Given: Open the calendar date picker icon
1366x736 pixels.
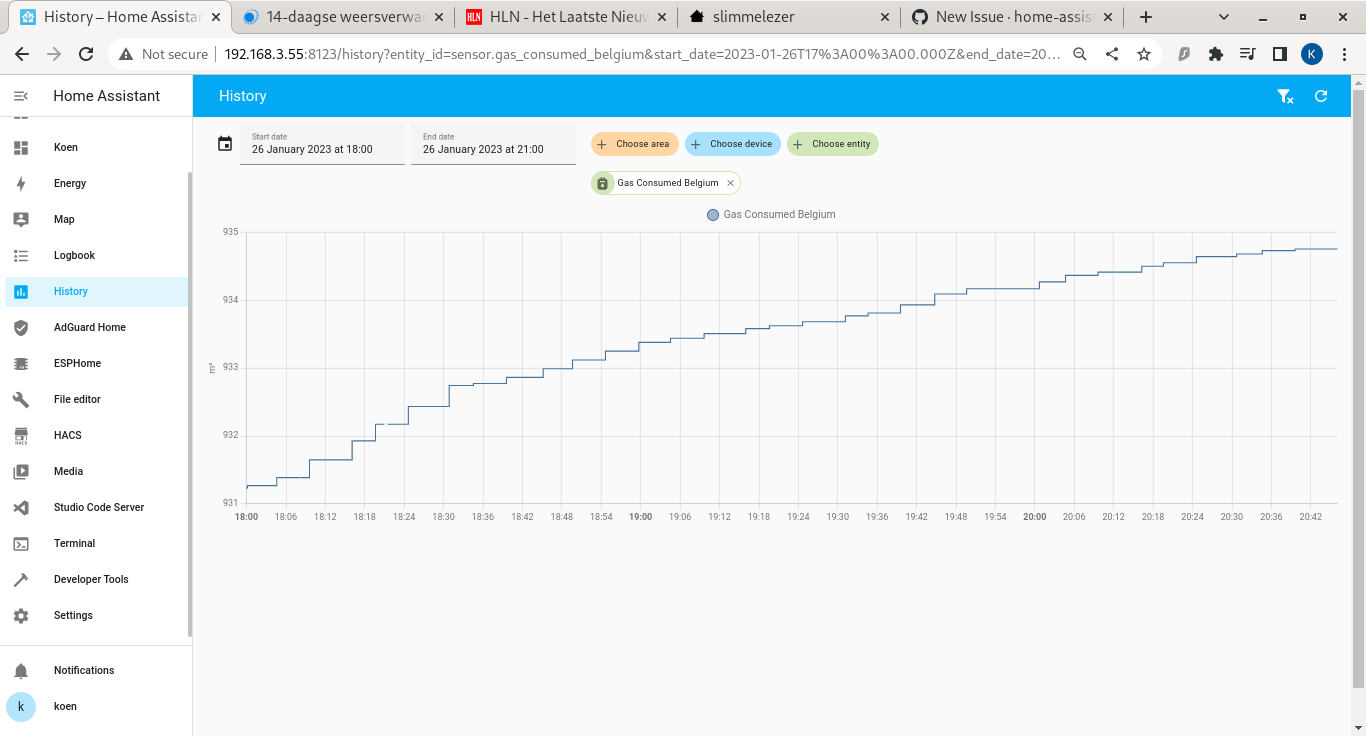Looking at the screenshot, I should click(x=224, y=143).
